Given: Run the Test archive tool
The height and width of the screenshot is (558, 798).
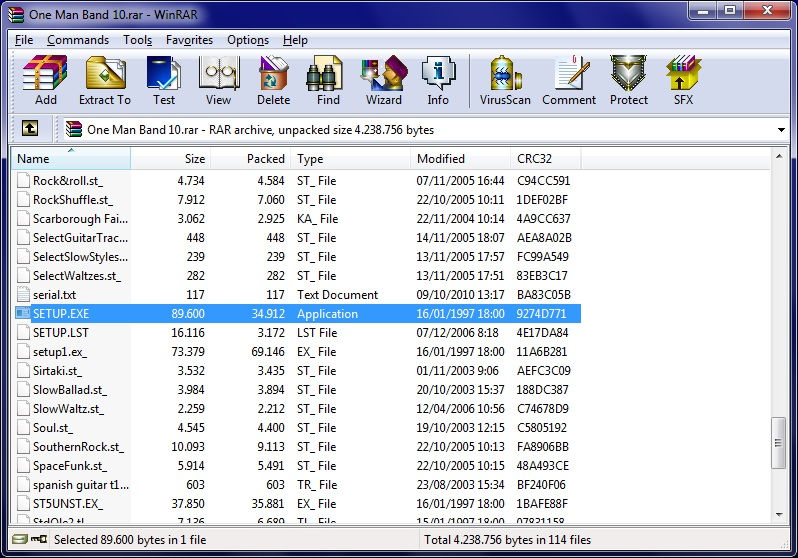Looking at the screenshot, I should 163,80.
